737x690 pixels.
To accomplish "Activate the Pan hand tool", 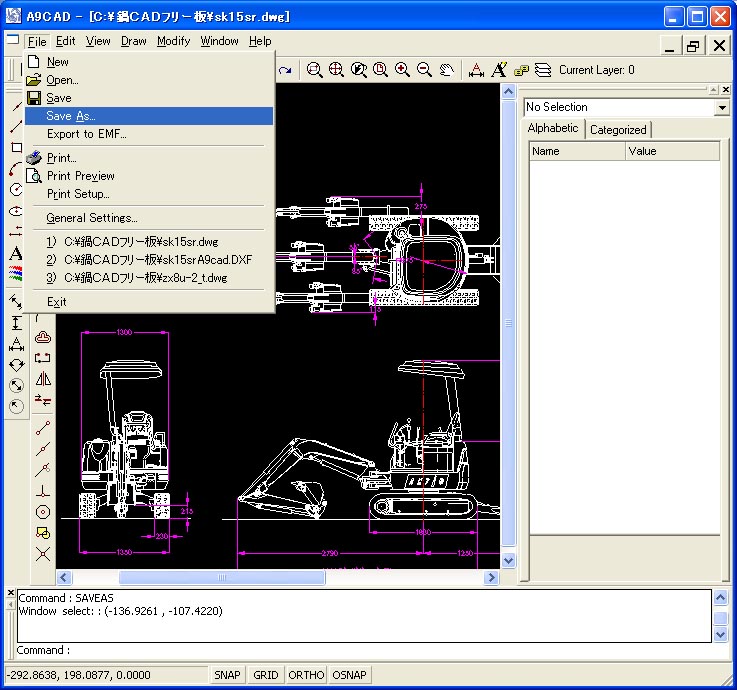I will point(447,70).
